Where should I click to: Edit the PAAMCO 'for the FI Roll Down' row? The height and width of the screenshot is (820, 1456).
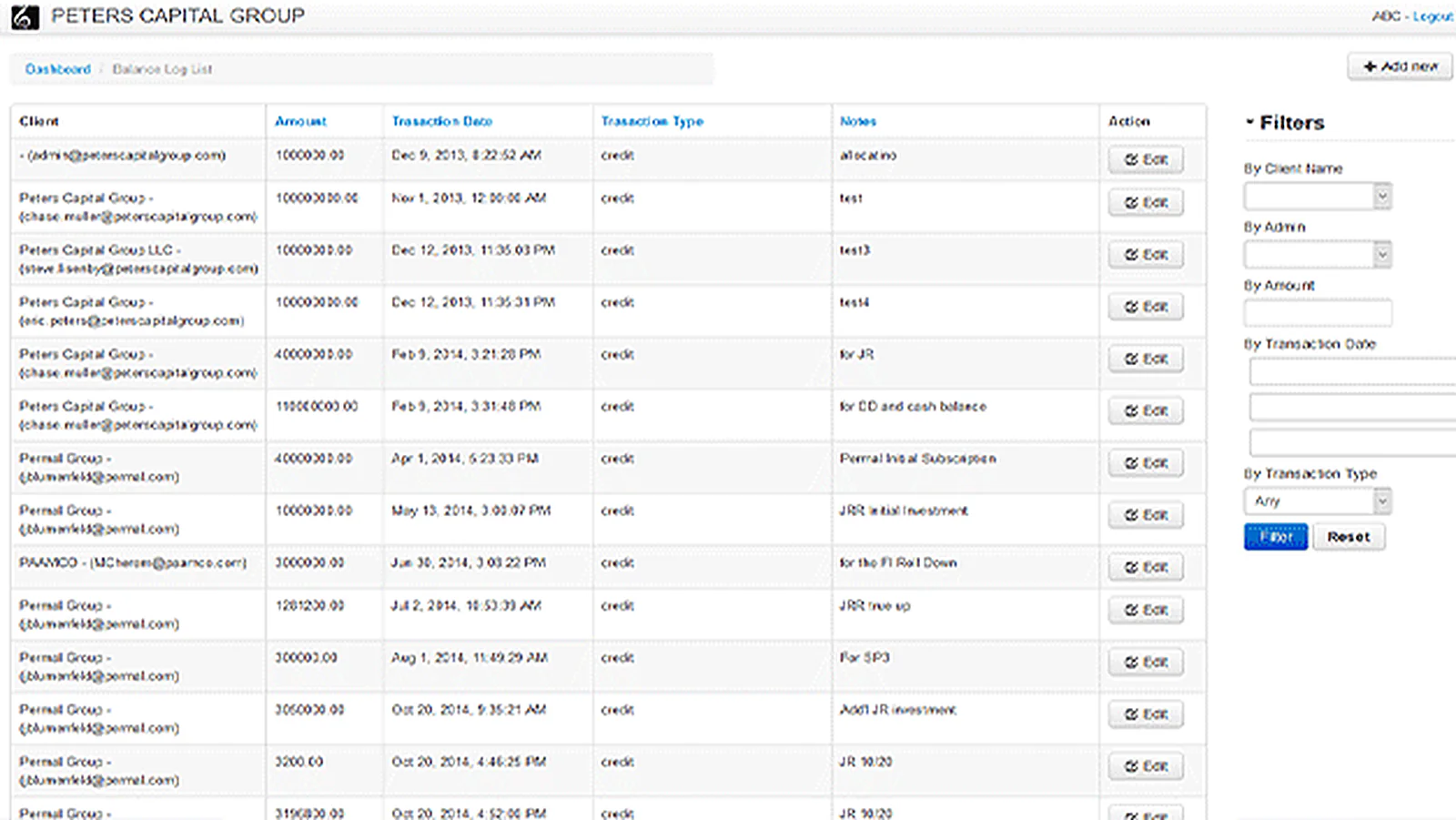point(1146,567)
